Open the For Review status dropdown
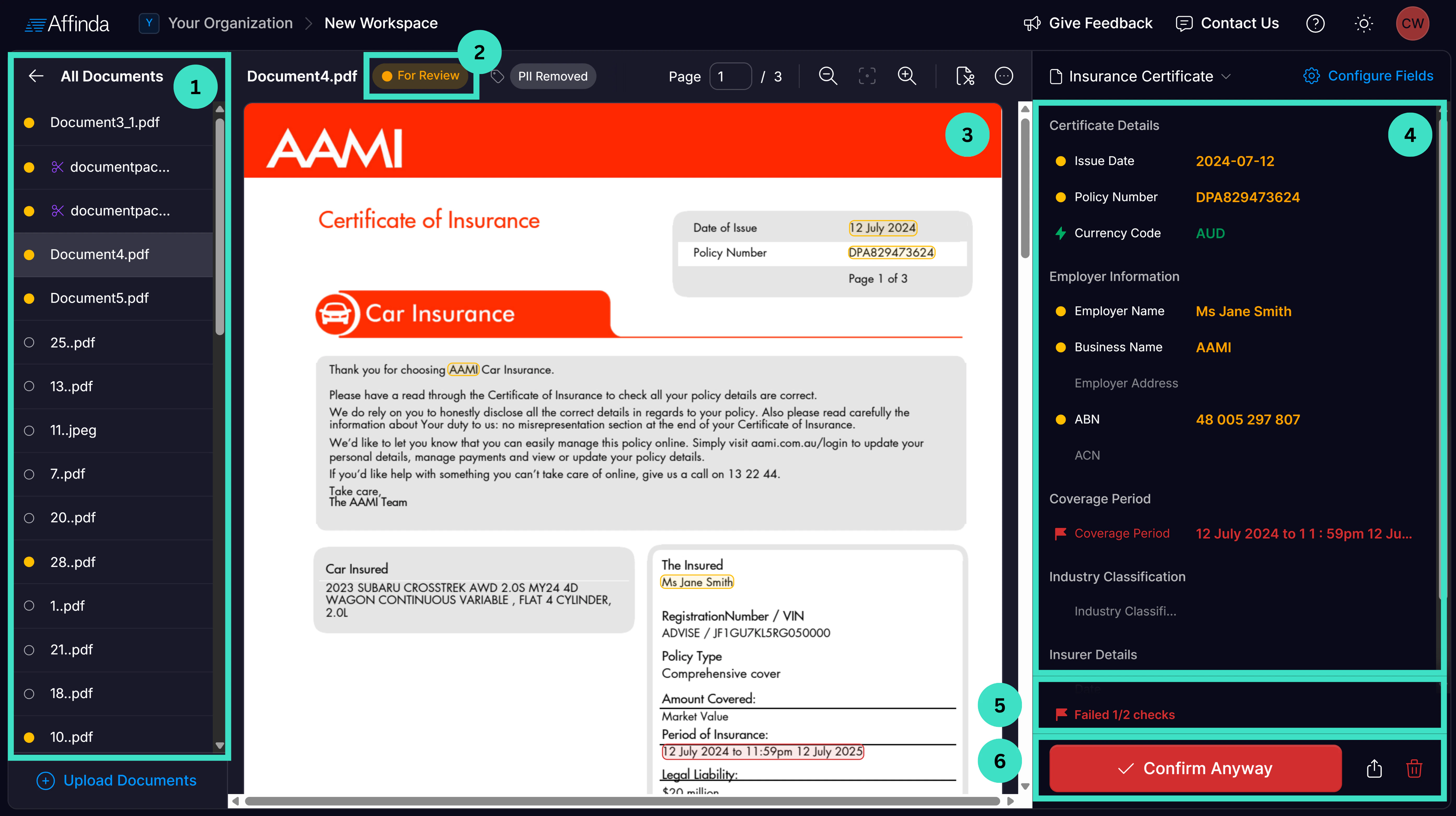This screenshot has height=816, width=1456. click(x=421, y=76)
